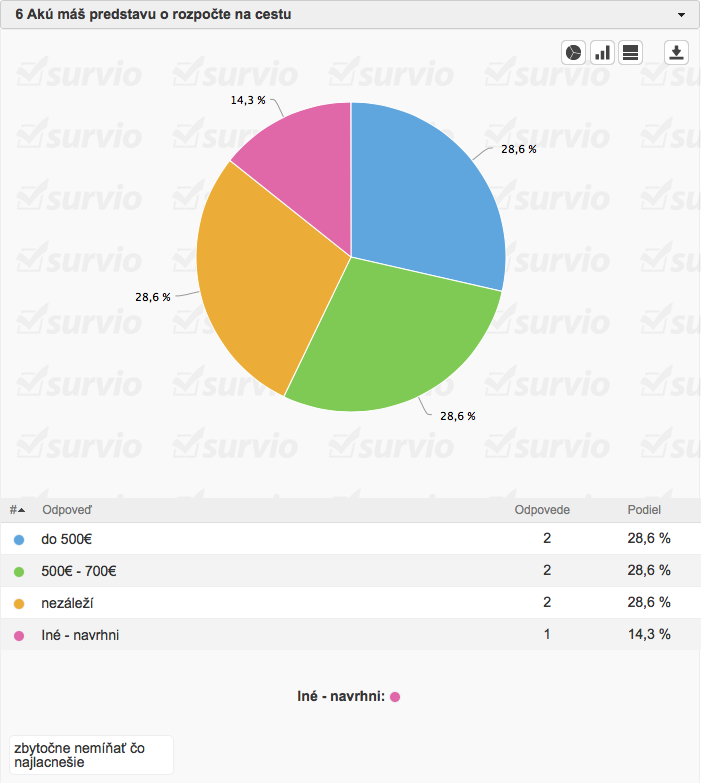Sort table by 'Podiel' column header
This screenshot has width=701, height=783.
click(x=644, y=510)
